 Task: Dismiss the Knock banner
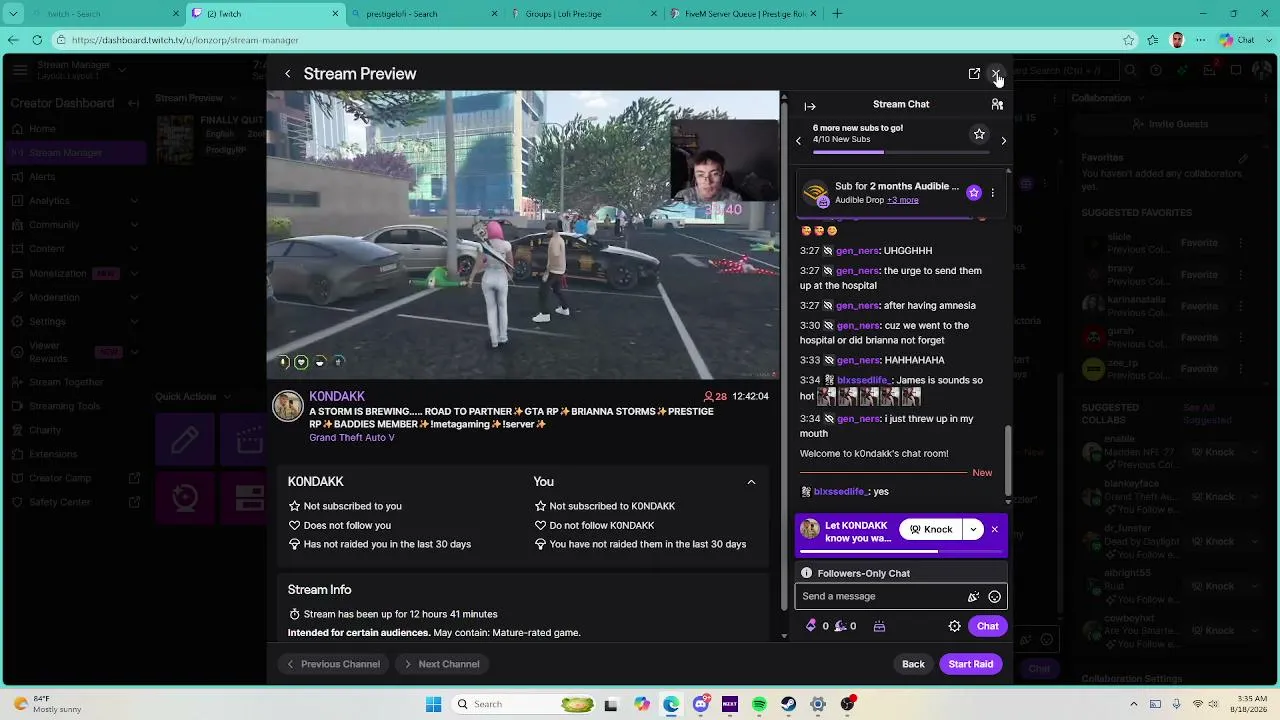click(x=994, y=529)
